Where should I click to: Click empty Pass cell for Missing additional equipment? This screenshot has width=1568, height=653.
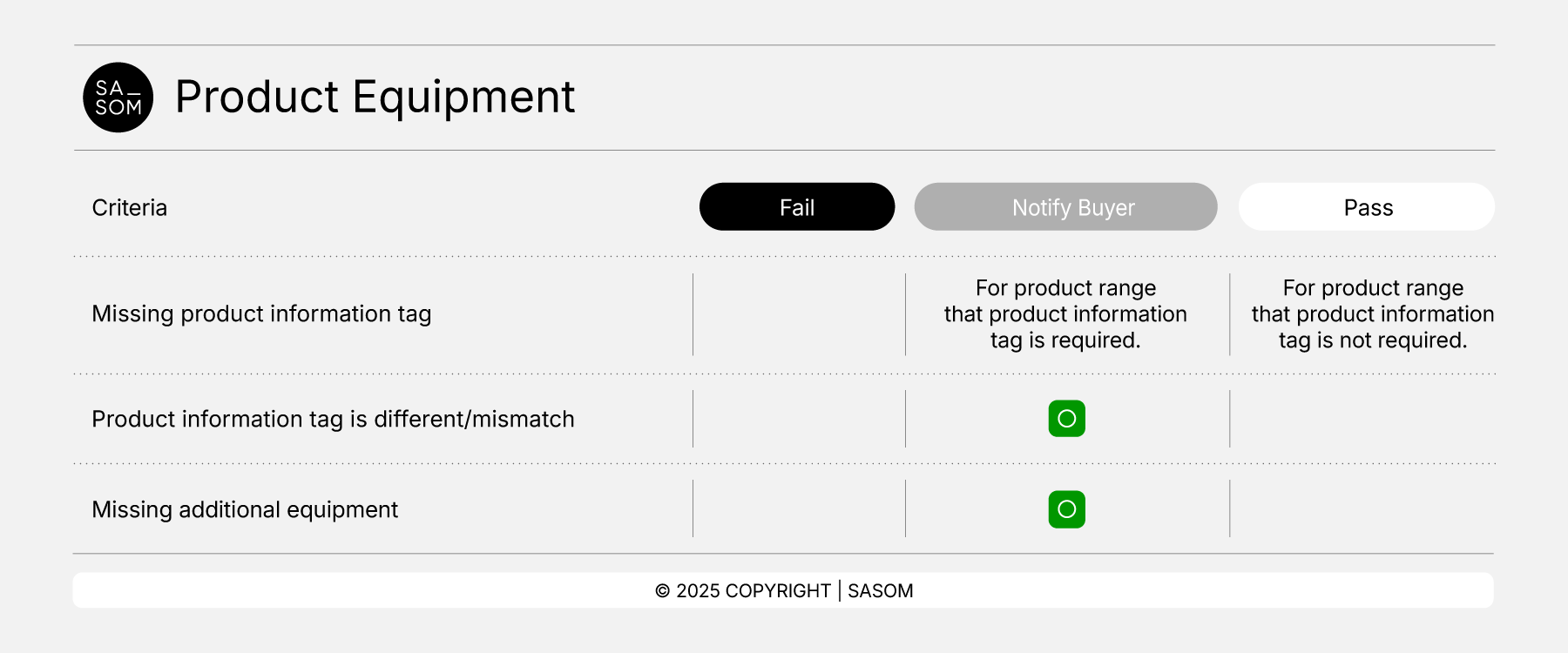click(1362, 509)
